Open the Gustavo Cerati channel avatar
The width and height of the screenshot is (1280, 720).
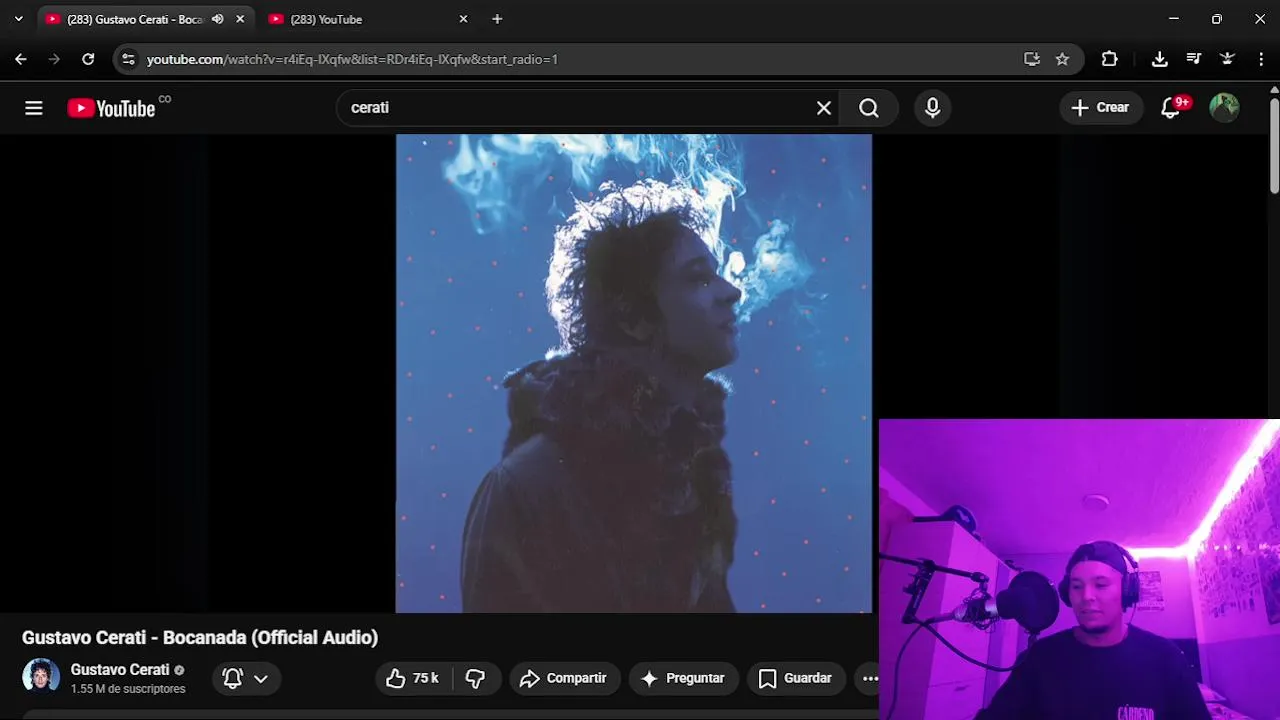(41, 676)
